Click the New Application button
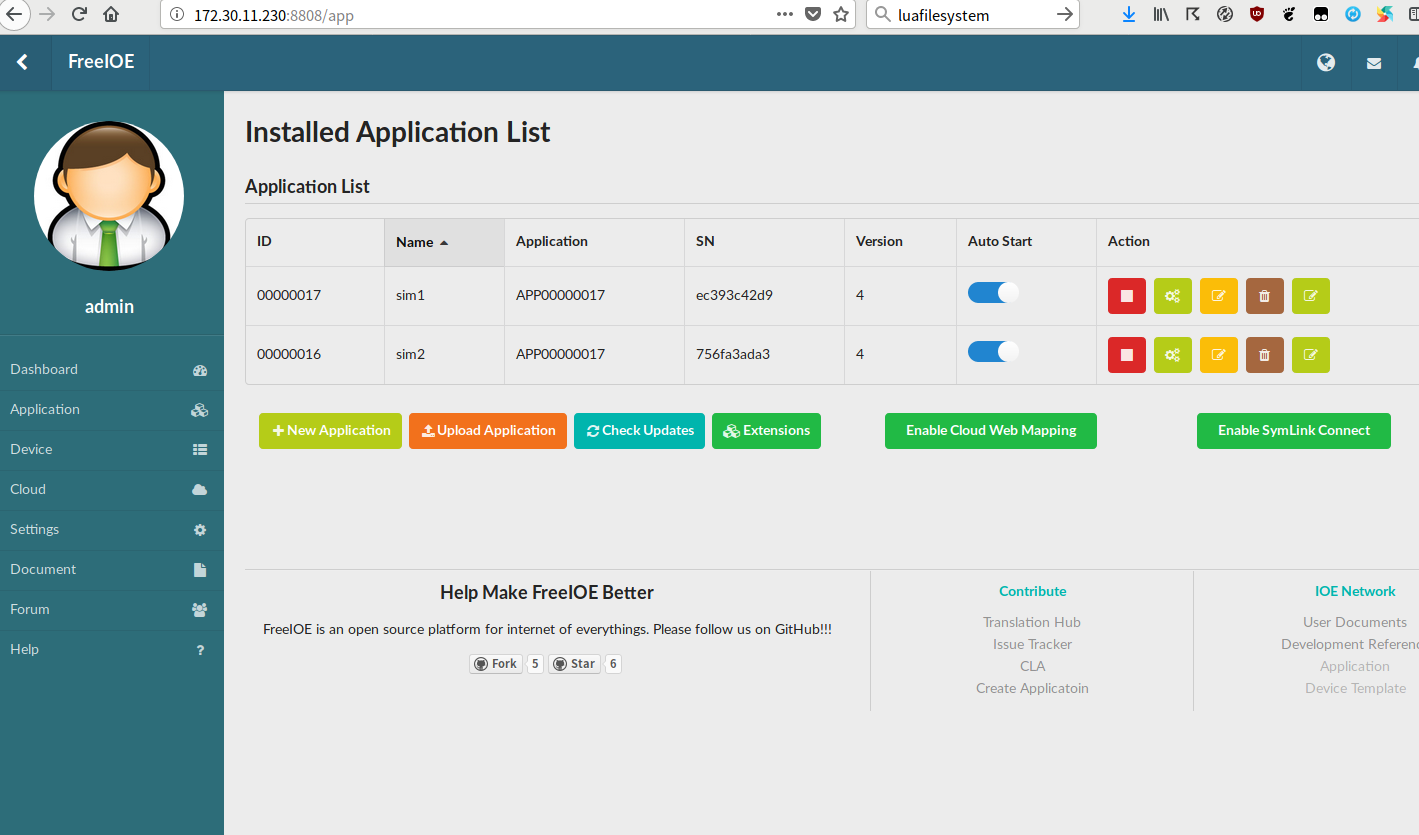Viewport: 1419px width, 835px height. click(330, 431)
